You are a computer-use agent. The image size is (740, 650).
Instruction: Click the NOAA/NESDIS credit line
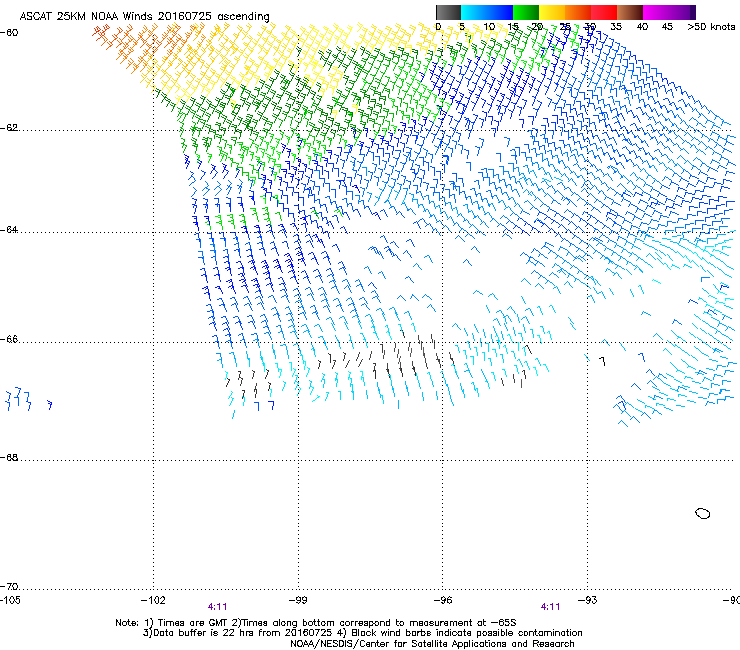point(432,644)
